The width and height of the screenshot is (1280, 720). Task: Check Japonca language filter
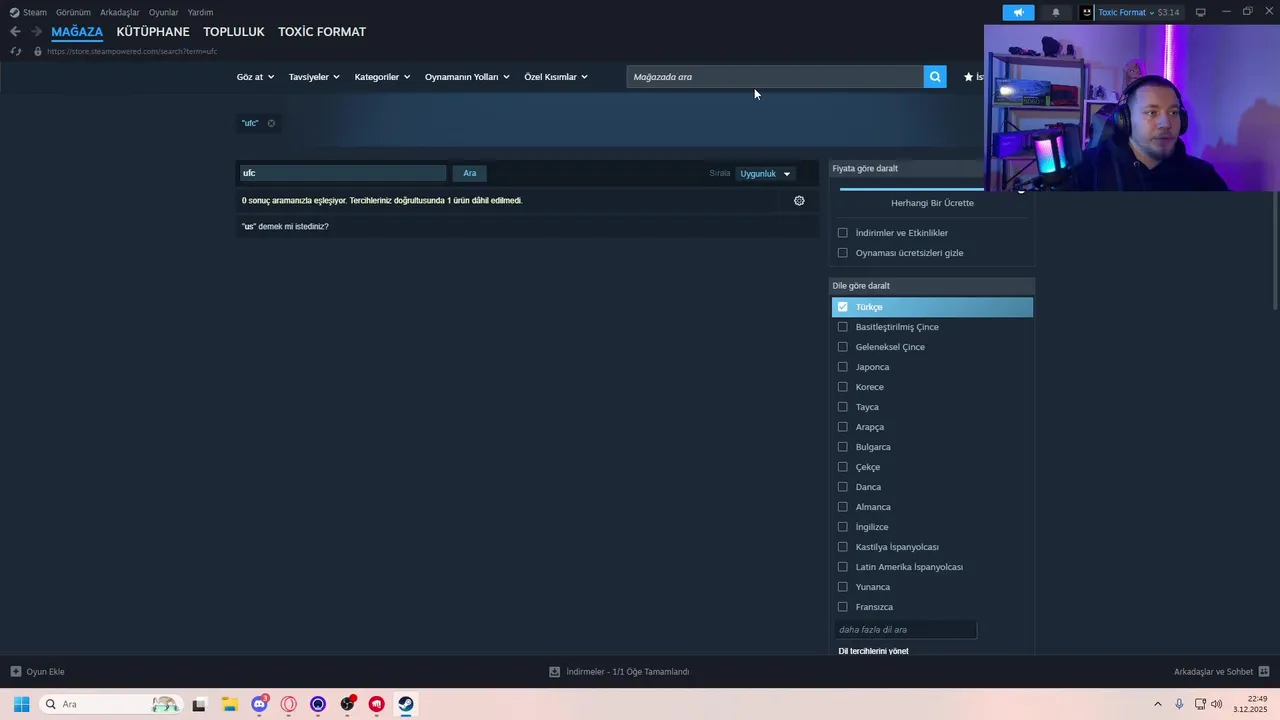(x=842, y=367)
